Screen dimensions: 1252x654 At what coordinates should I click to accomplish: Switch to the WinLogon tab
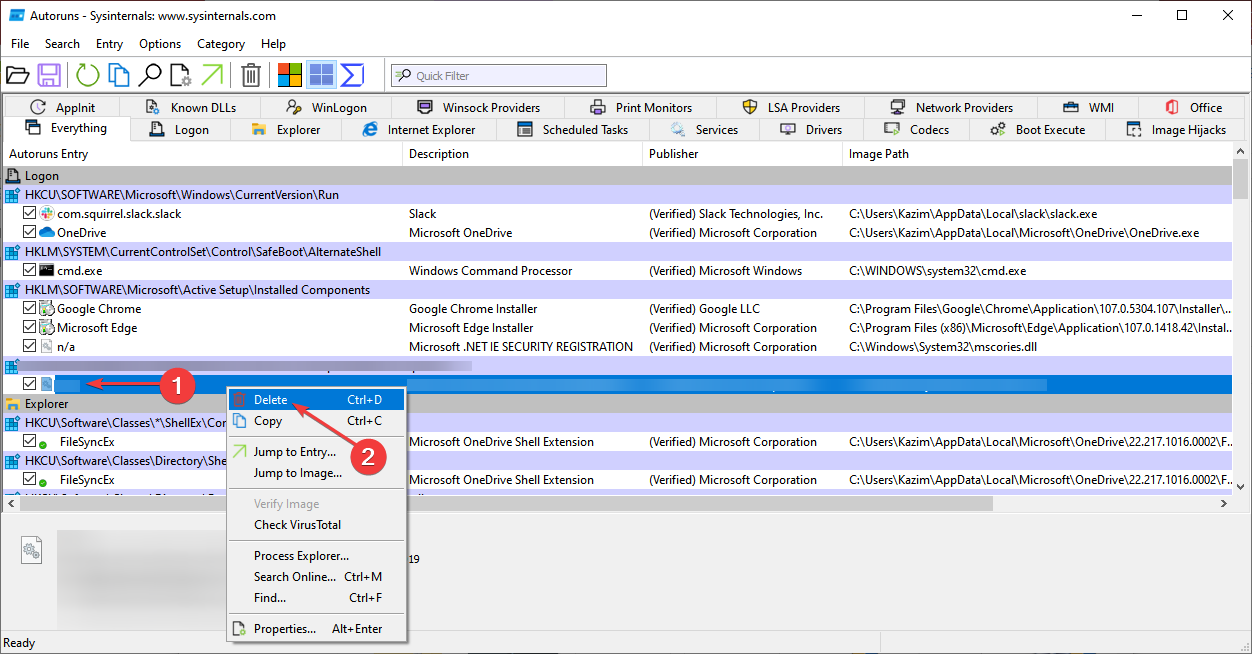pyautogui.click(x=326, y=108)
